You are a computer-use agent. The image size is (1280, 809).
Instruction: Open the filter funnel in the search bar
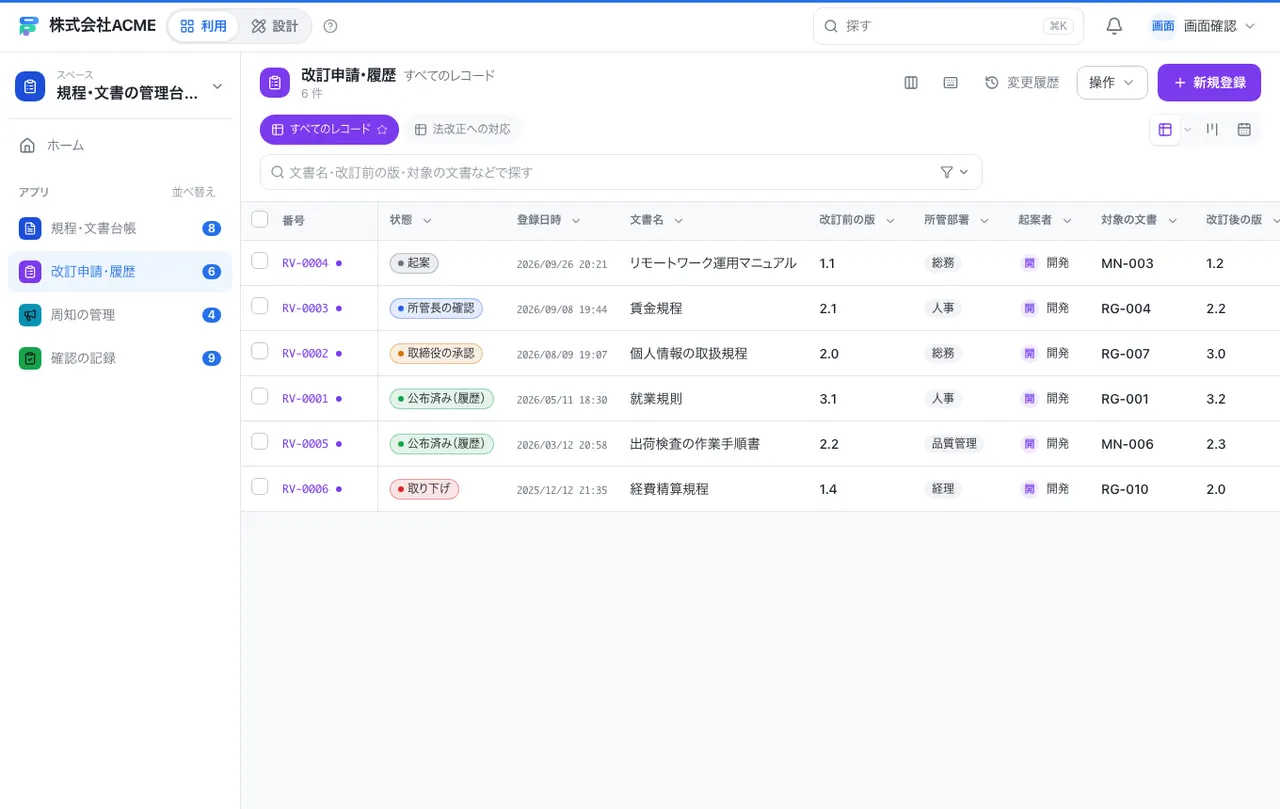947,172
